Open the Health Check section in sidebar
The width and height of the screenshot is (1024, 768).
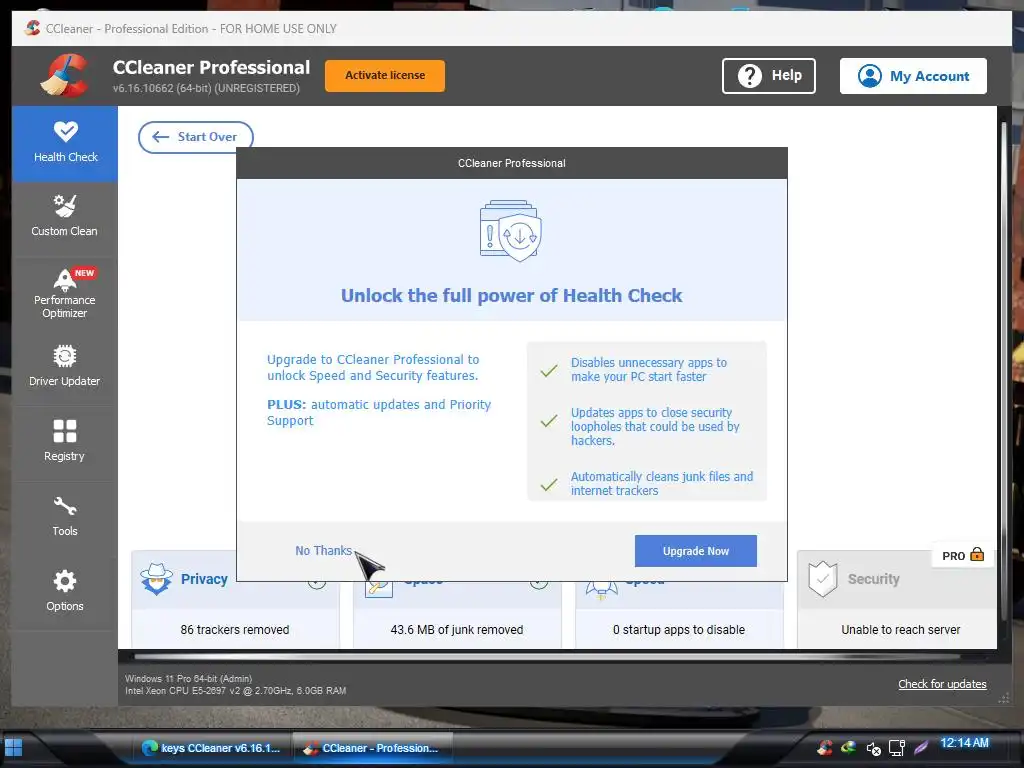pos(65,143)
